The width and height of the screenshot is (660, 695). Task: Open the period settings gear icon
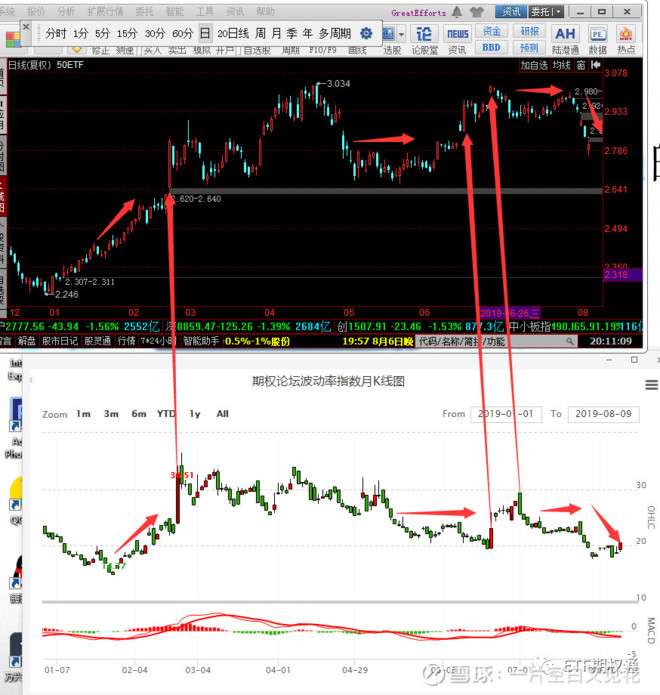click(x=366, y=33)
